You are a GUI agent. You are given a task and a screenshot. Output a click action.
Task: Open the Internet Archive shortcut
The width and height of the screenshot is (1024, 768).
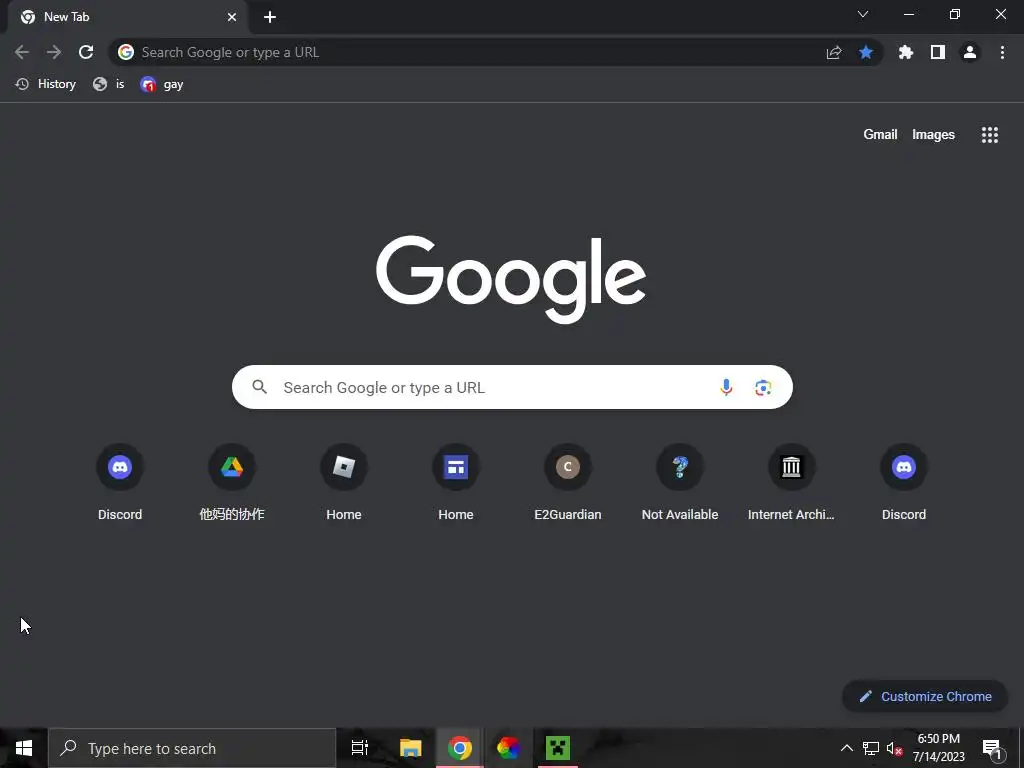coord(792,483)
